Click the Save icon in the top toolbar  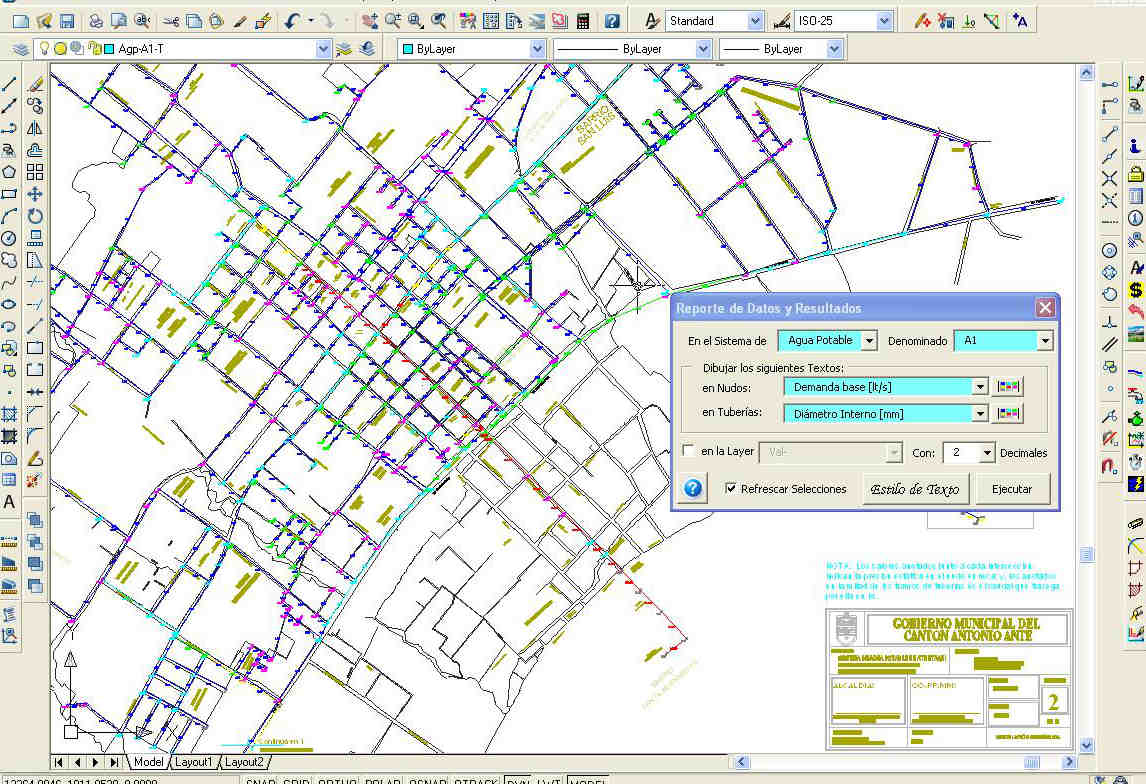tap(67, 21)
